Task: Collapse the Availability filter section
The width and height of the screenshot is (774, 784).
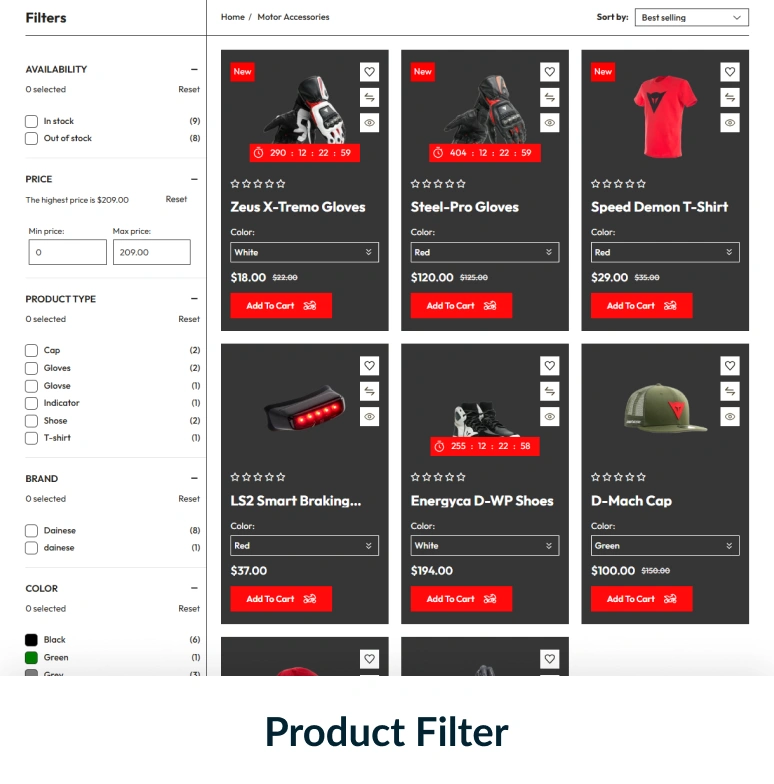Action: (x=194, y=70)
